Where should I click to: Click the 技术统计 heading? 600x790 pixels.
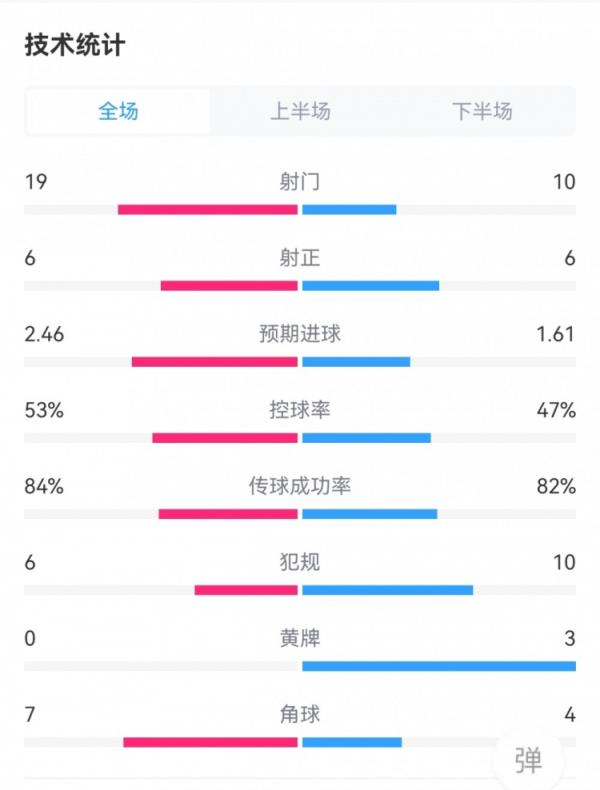(x=75, y=45)
